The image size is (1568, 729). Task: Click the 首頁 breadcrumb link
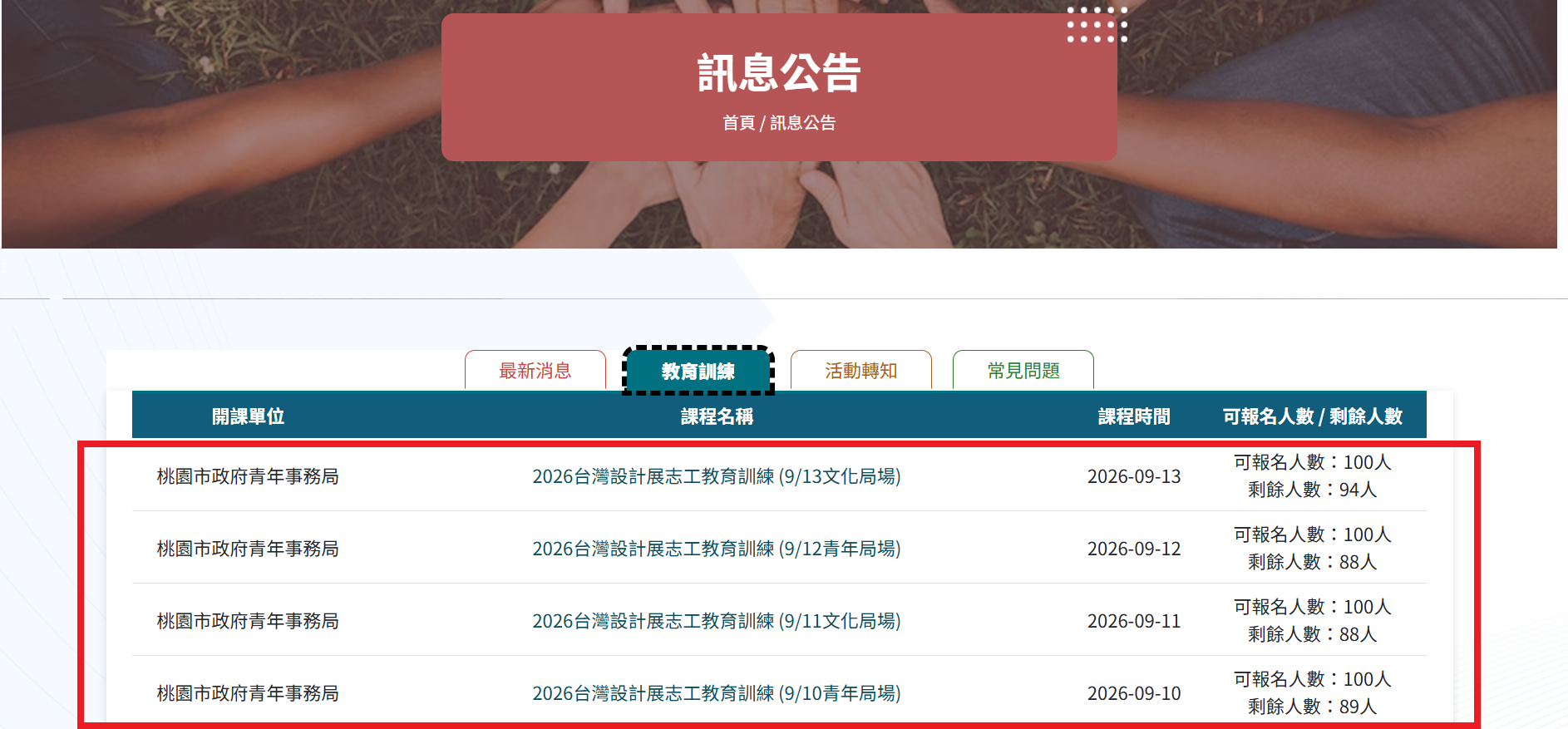point(738,123)
